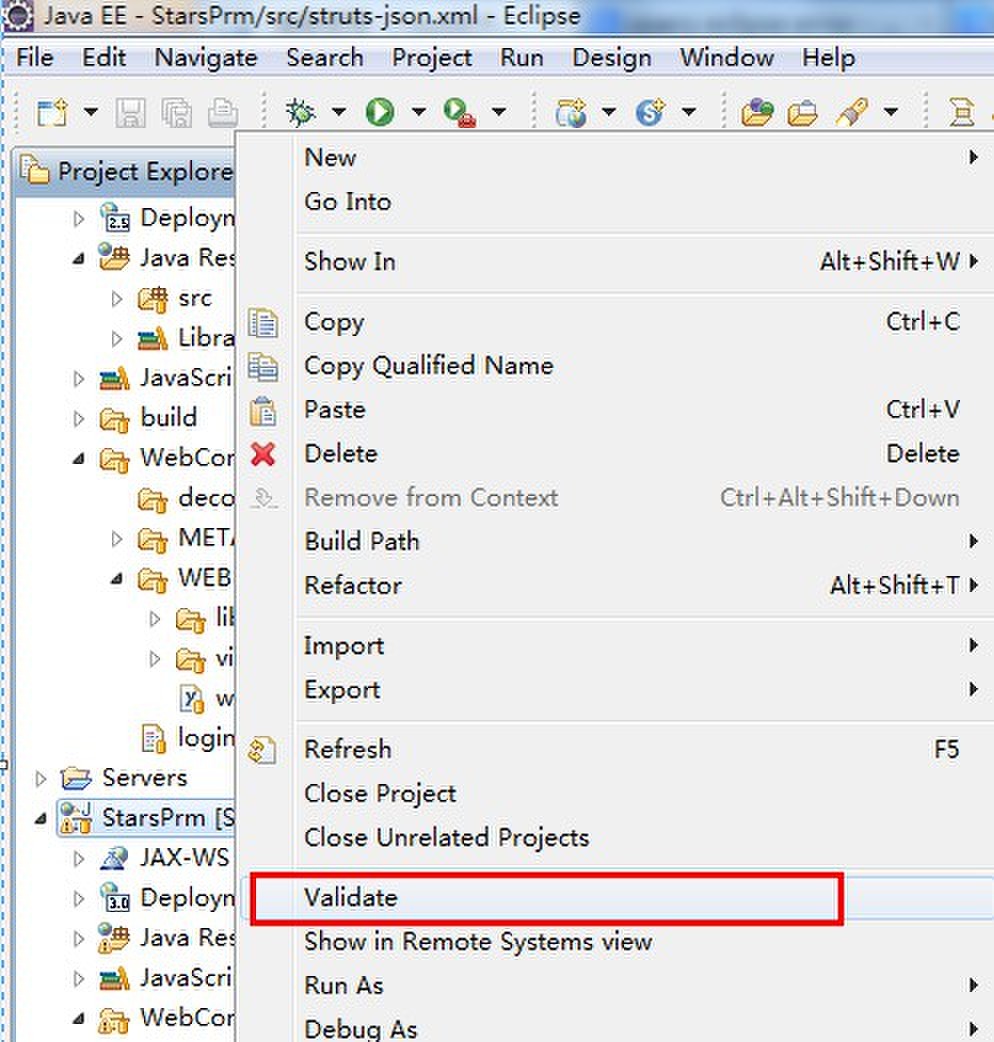Select Go Into in the context menu

(x=614, y=202)
